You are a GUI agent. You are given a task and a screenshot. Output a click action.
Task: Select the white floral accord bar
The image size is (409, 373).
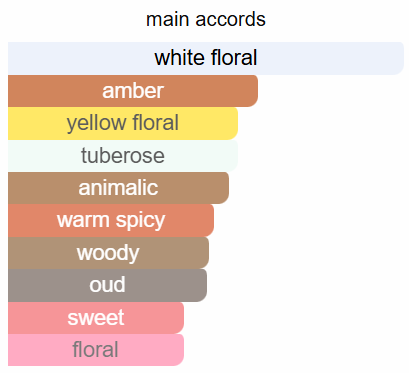tap(206, 58)
